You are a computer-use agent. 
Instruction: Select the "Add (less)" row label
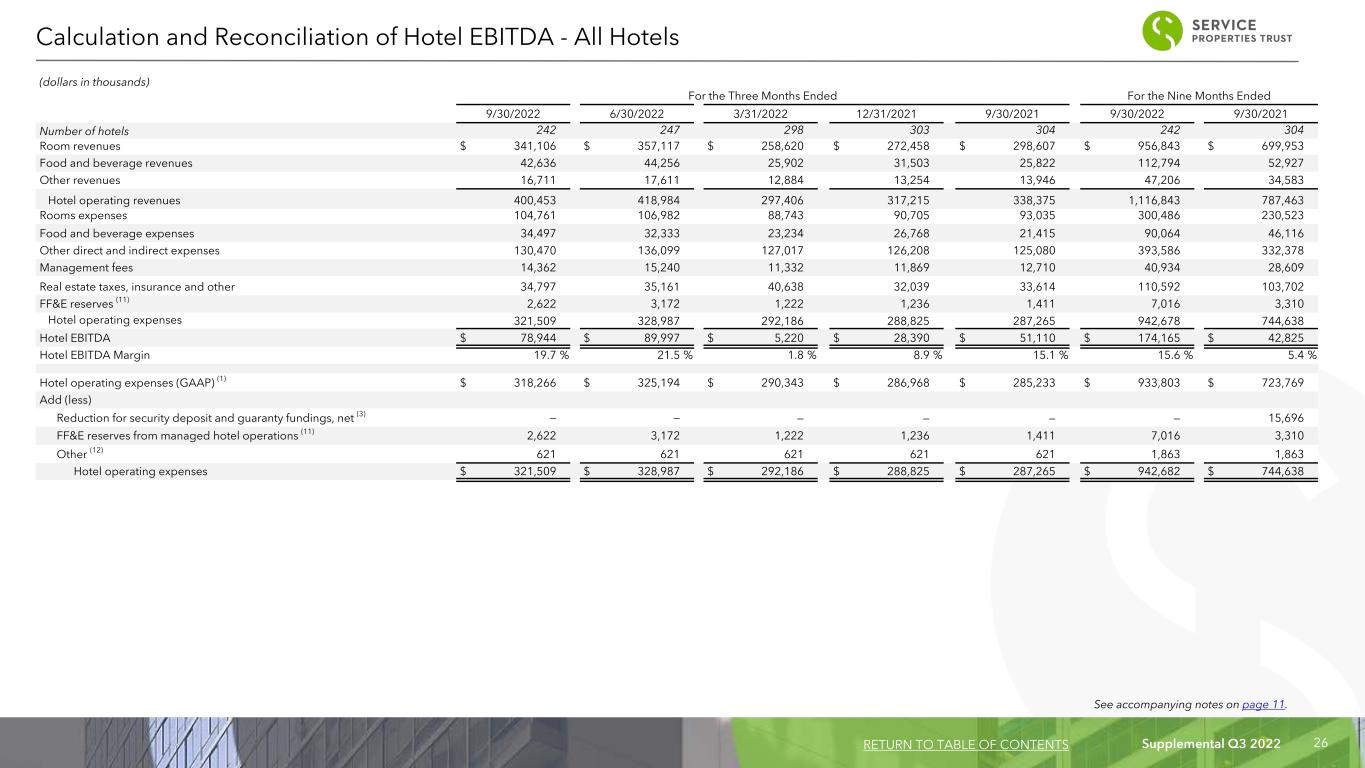pos(67,398)
